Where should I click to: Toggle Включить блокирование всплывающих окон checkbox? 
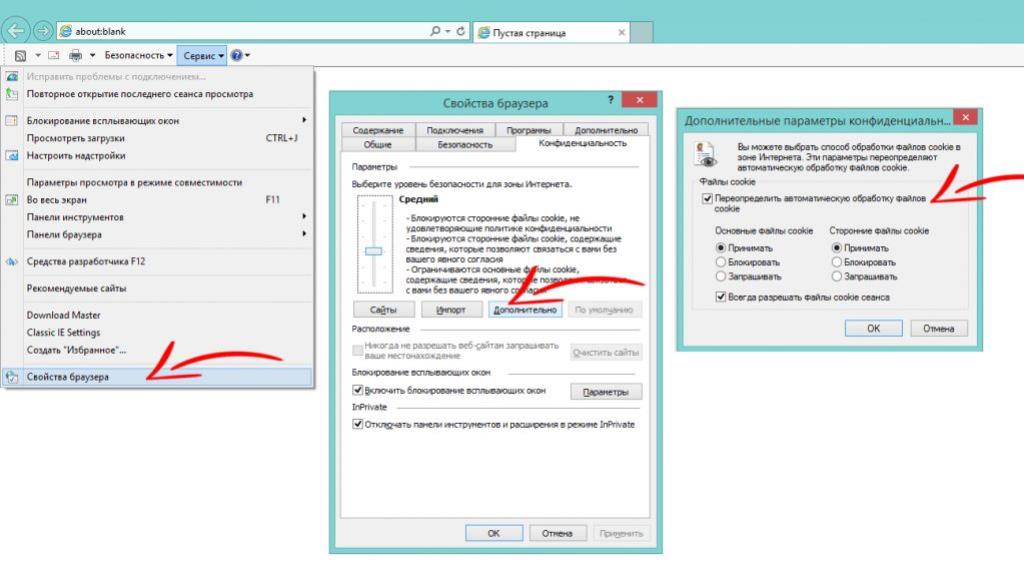pos(357,390)
